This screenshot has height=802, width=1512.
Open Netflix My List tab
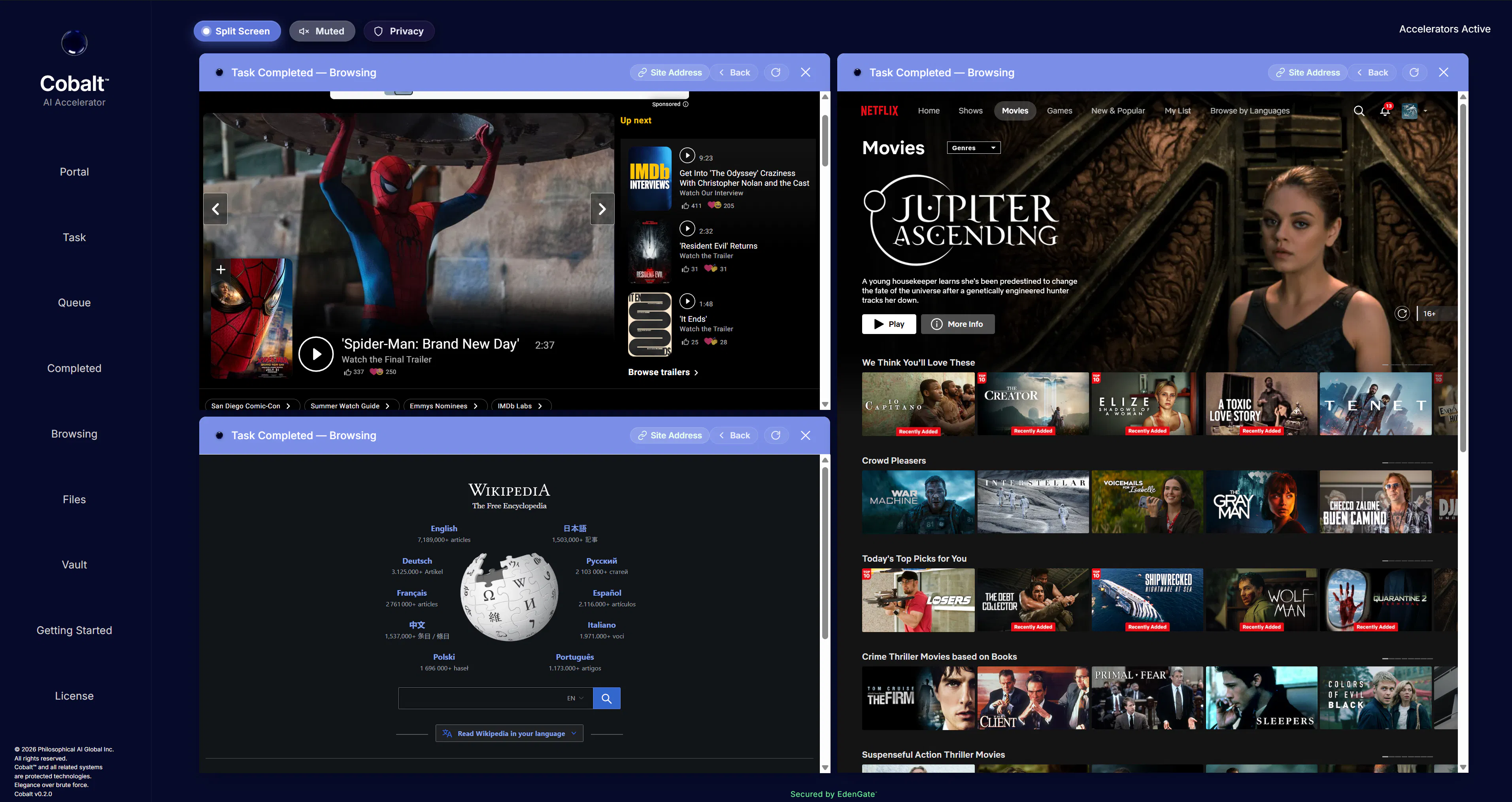click(1177, 110)
